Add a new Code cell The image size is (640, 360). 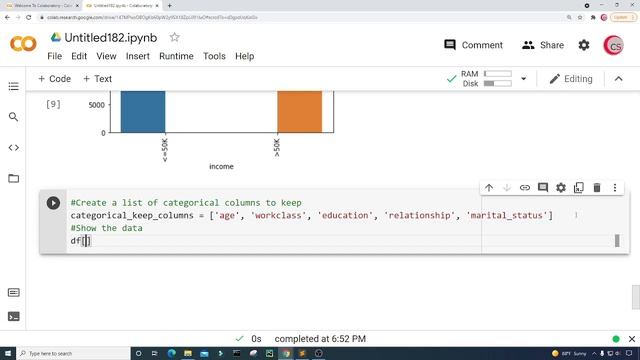[x=54, y=79]
